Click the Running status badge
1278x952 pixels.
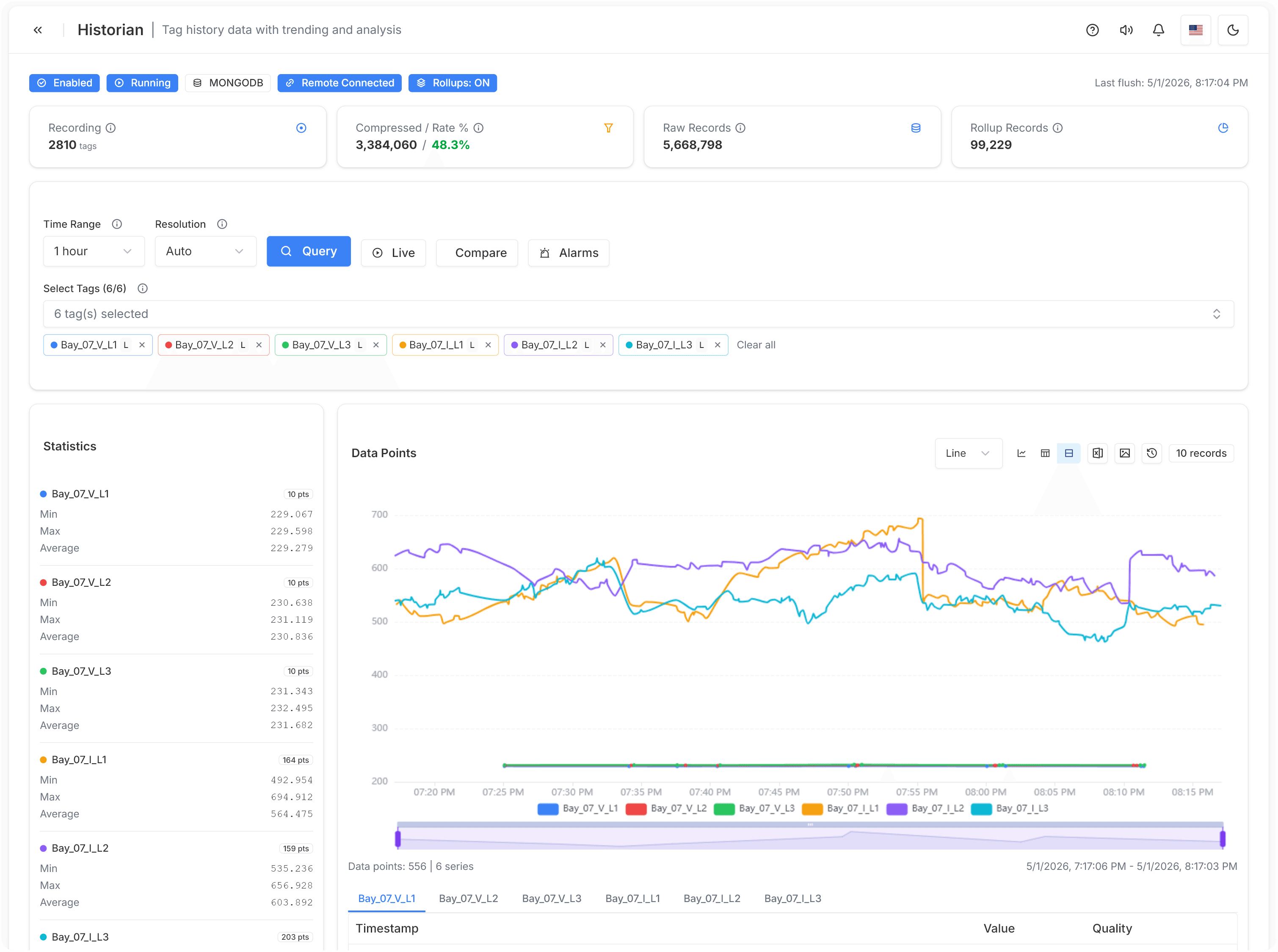pos(142,83)
